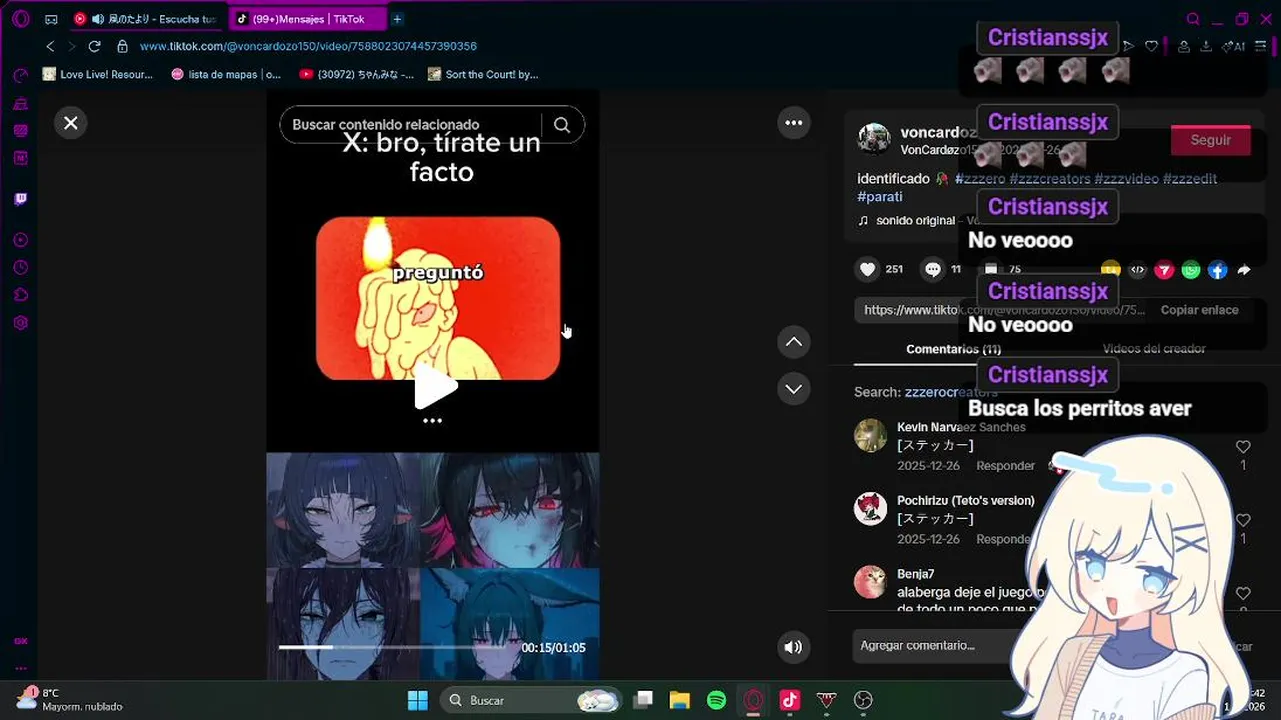This screenshot has width=1281, height=720.
Task: Open Love Live! Resour... bookmark
Action: pyautogui.click(x=97, y=74)
